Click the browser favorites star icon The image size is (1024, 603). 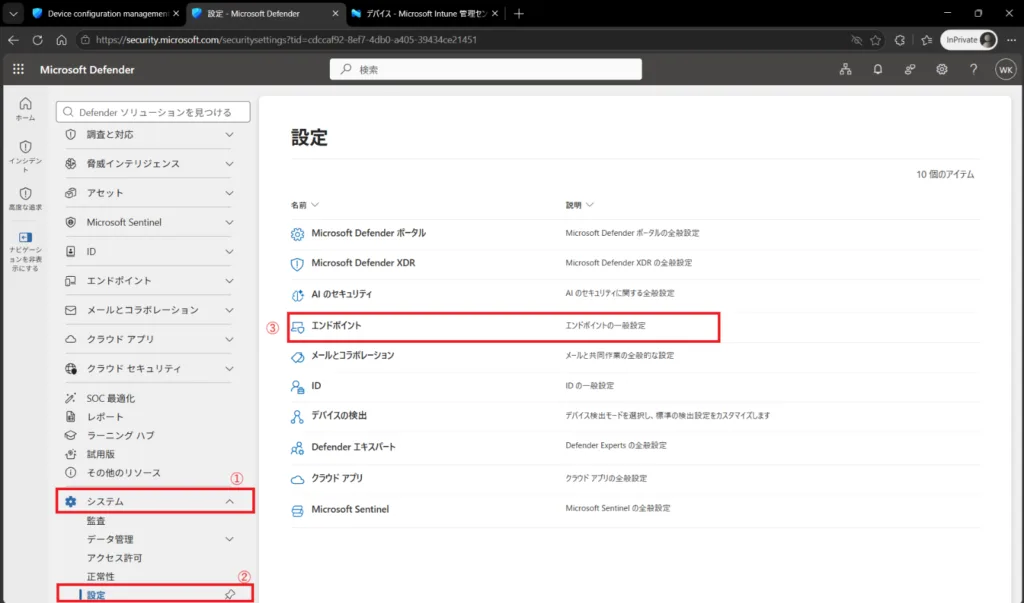click(875, 40)
